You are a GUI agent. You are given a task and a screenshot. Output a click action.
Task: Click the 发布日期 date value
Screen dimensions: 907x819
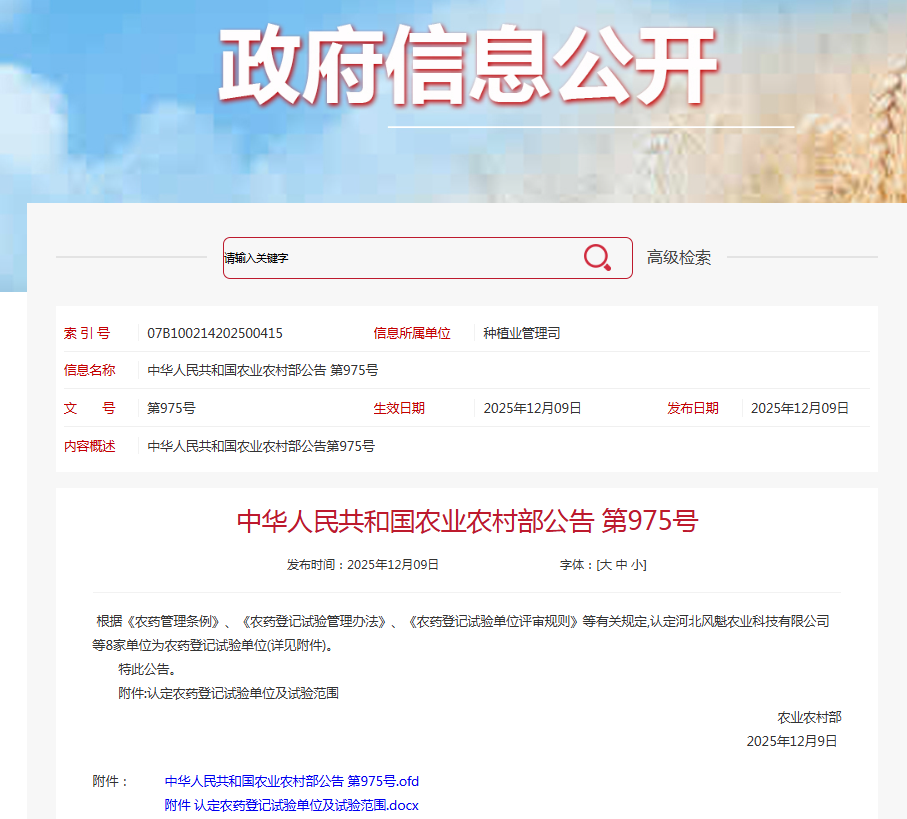(x=799, y=408)
